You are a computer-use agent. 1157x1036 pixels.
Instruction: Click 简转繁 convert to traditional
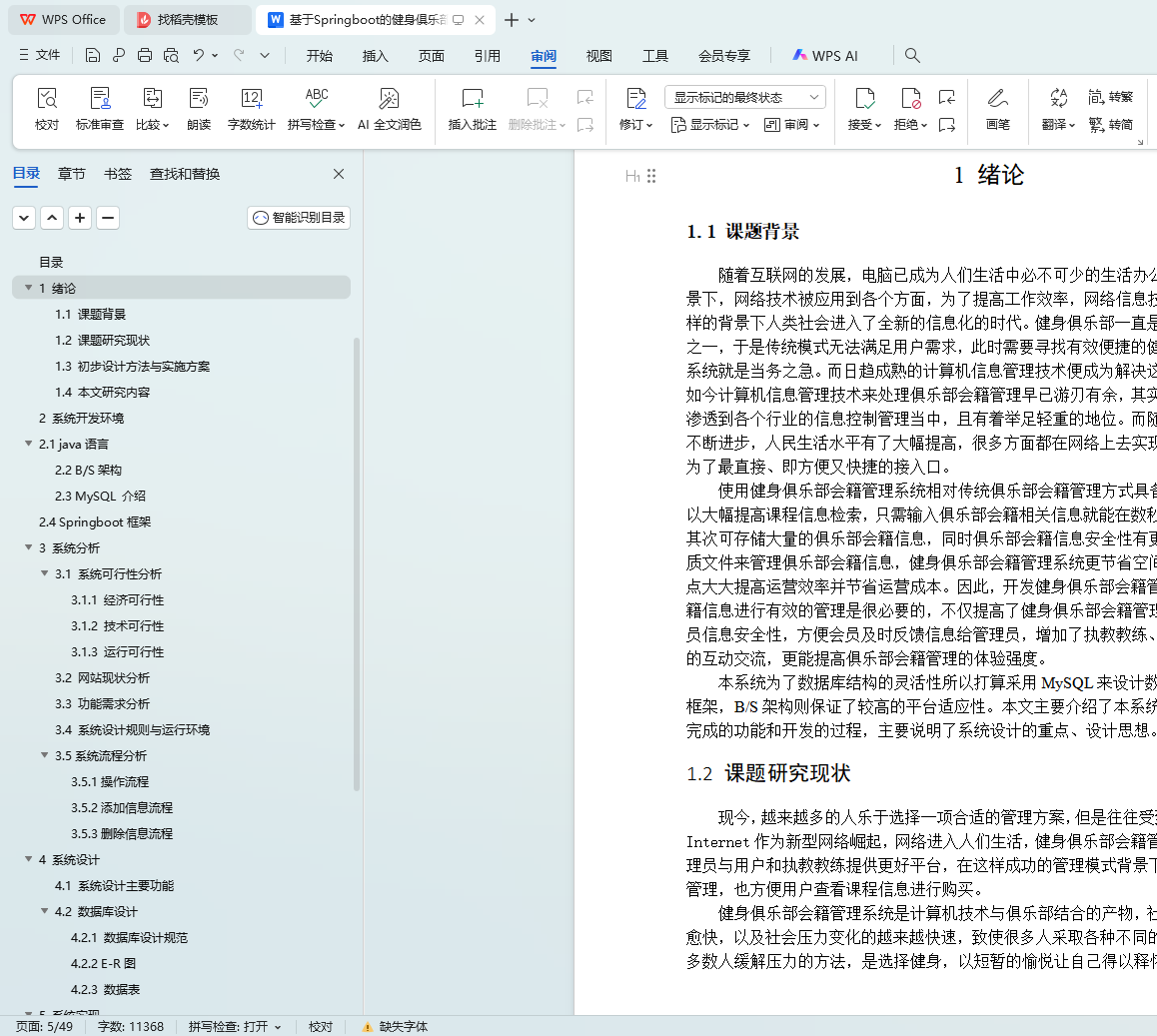[1110, 97]
